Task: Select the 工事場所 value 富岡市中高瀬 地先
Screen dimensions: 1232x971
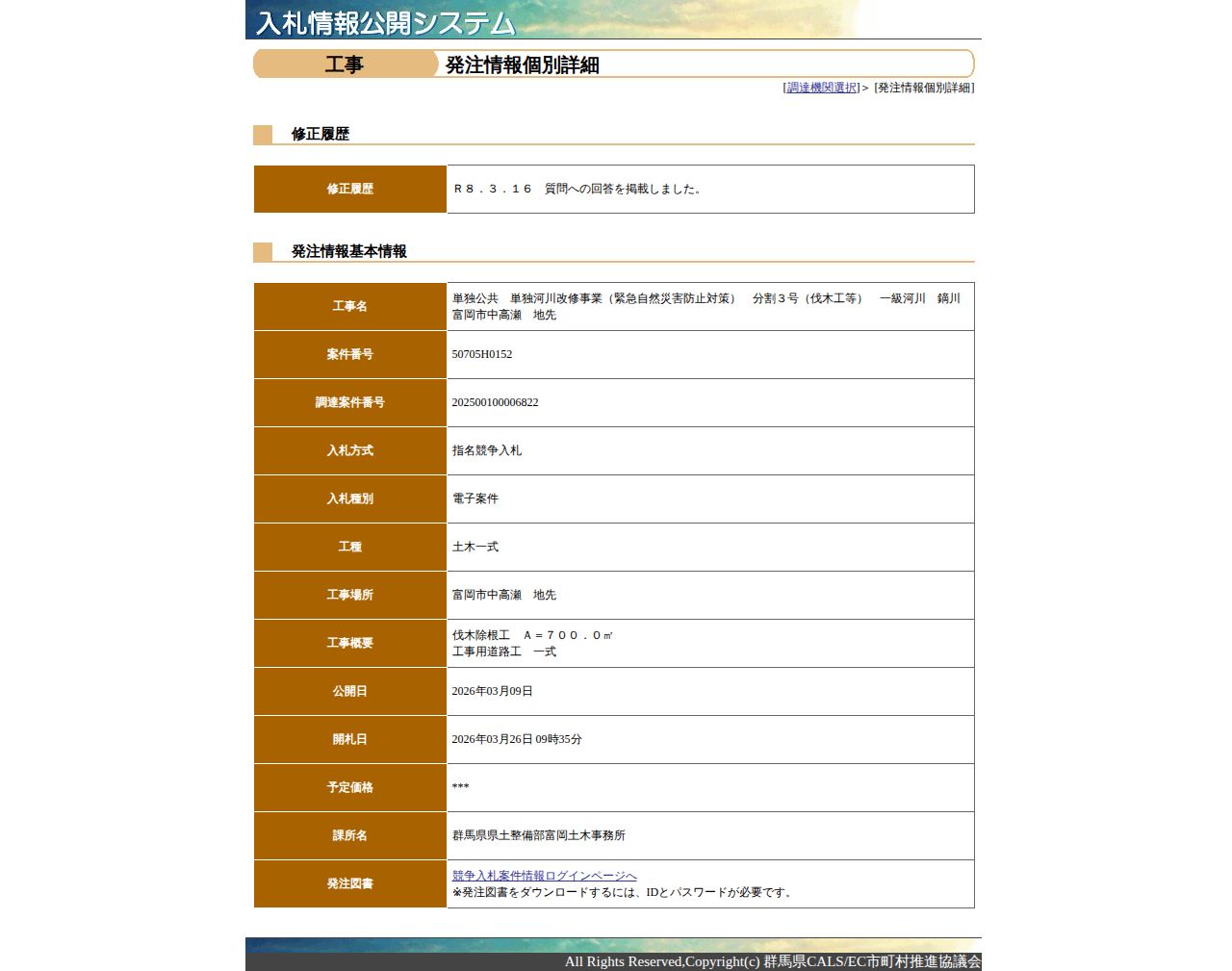Action: click(x=504, y=595)
